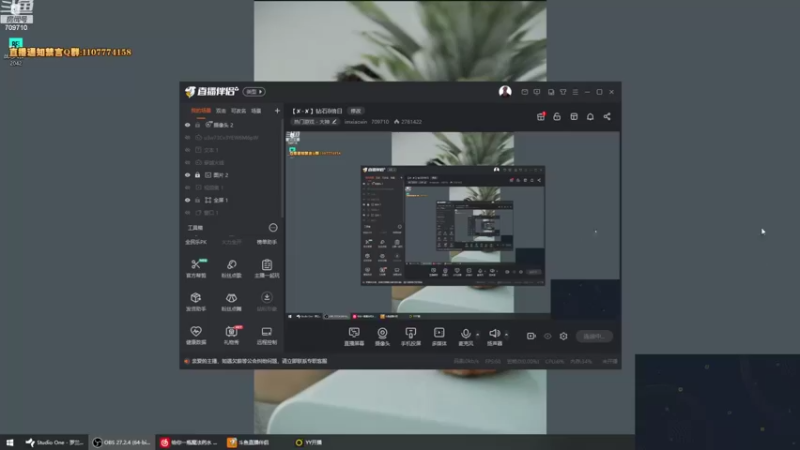Switch to the second scene tab

221,111
